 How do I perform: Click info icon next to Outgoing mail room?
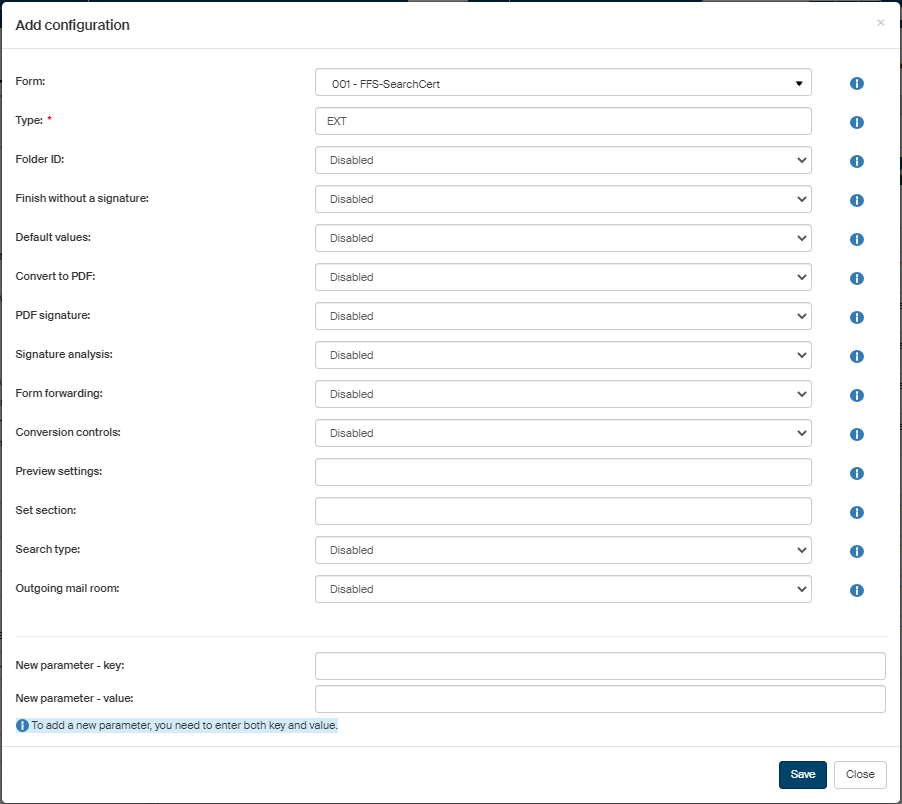[x=856, y=590]
